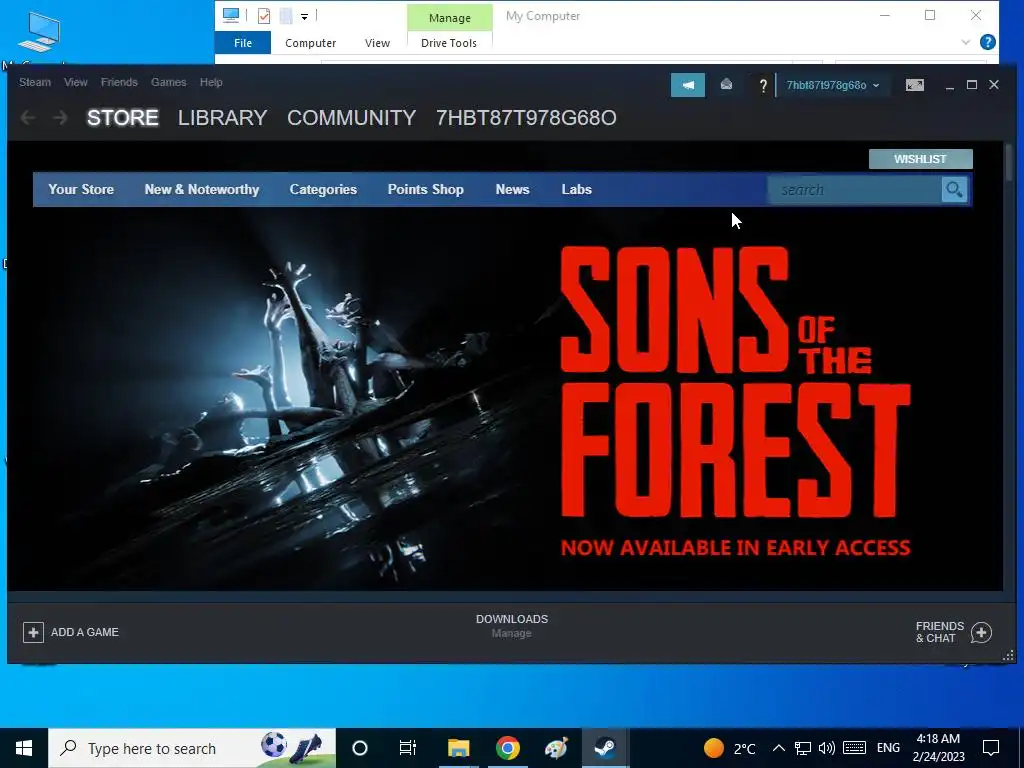Click the Add a Game plus icon

pos(33,632)
